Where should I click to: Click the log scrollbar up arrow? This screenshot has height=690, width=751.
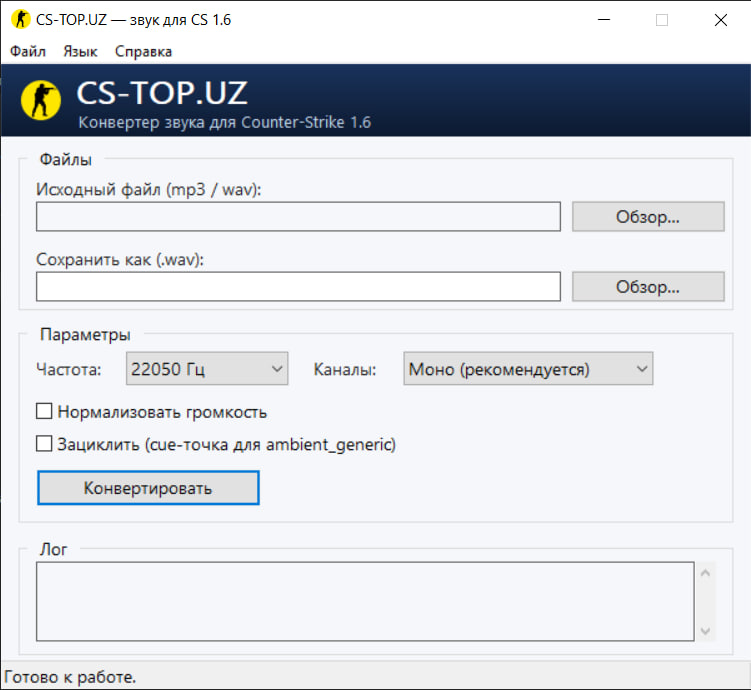(x=705, y=573)
